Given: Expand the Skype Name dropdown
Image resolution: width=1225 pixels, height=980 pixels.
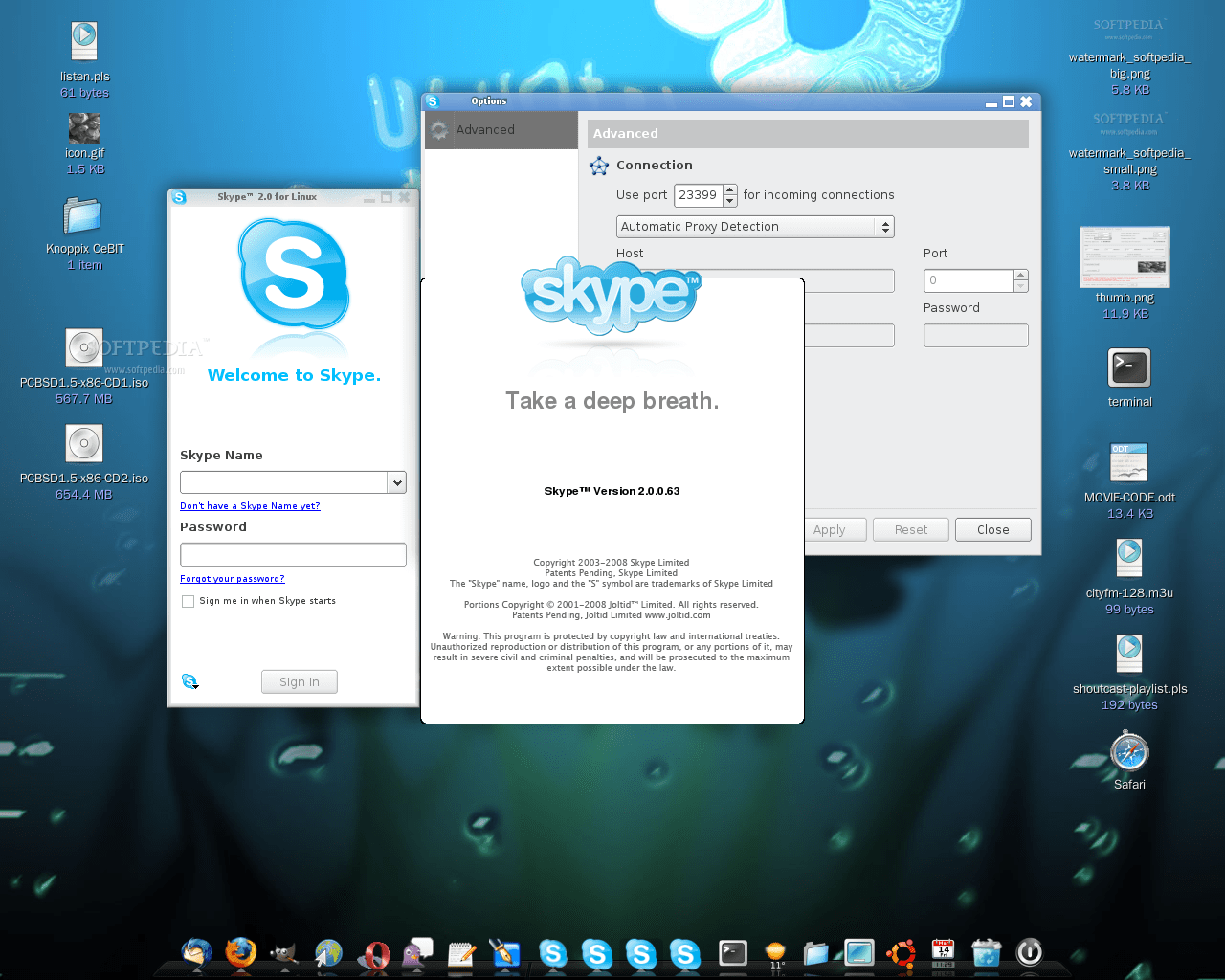Looking at the screenshot, I should point(397,483).
